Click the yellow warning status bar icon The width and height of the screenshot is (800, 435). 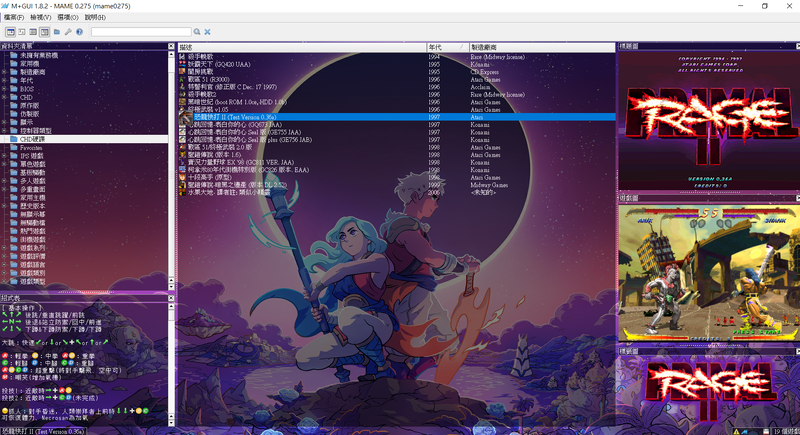[x=736, y=431]
